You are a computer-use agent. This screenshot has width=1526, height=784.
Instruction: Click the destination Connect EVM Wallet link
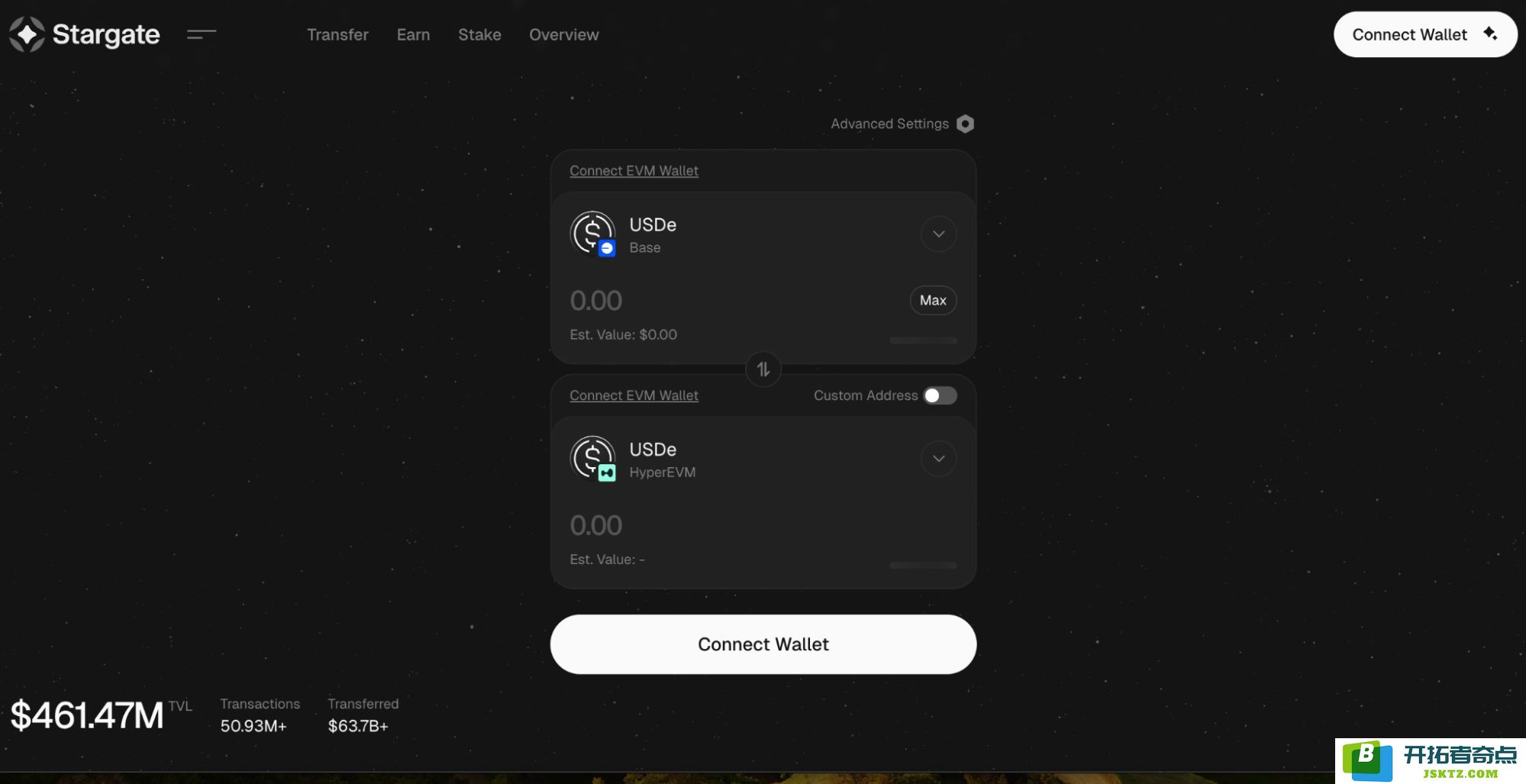(634, 395)
